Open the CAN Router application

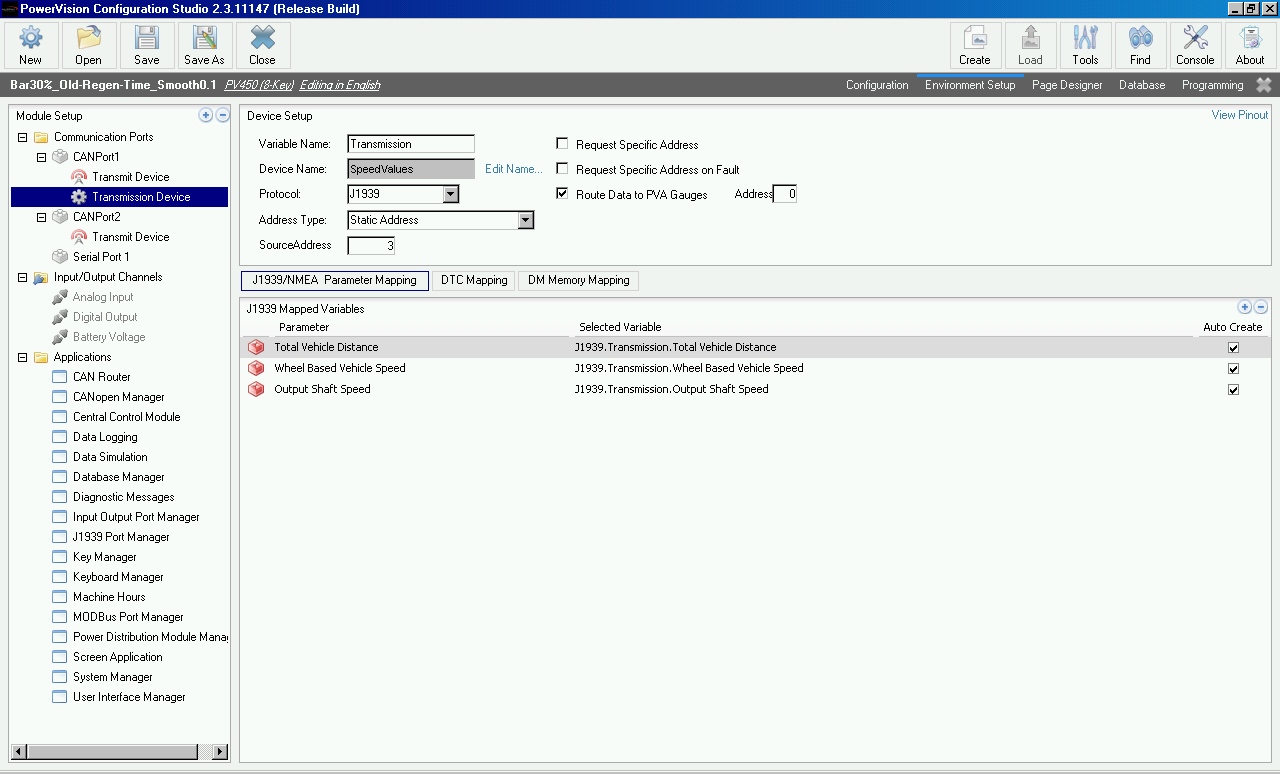(101, 377)
